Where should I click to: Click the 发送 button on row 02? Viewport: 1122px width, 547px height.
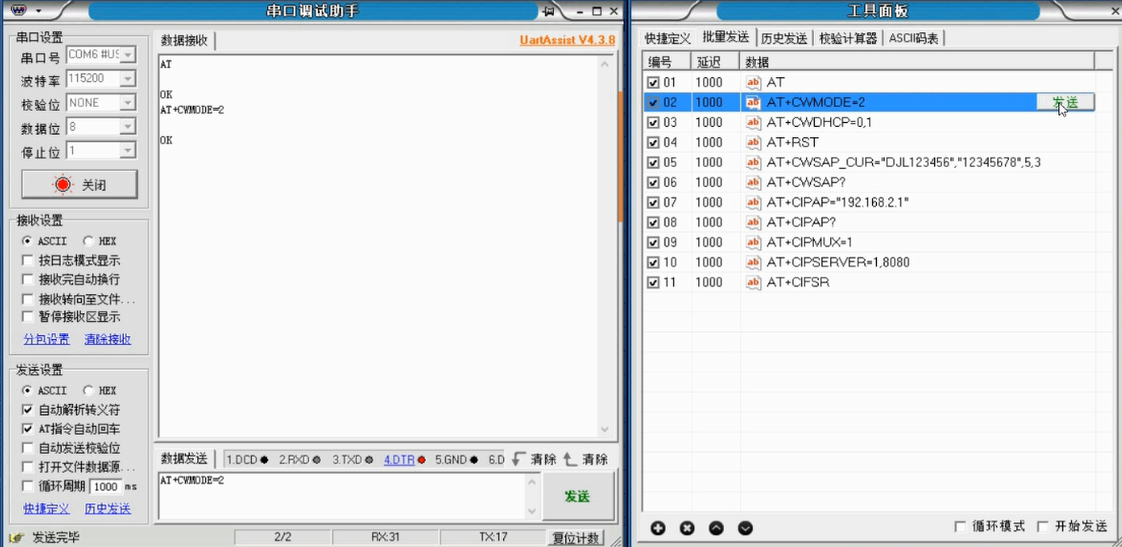[x=1065, y=102]
